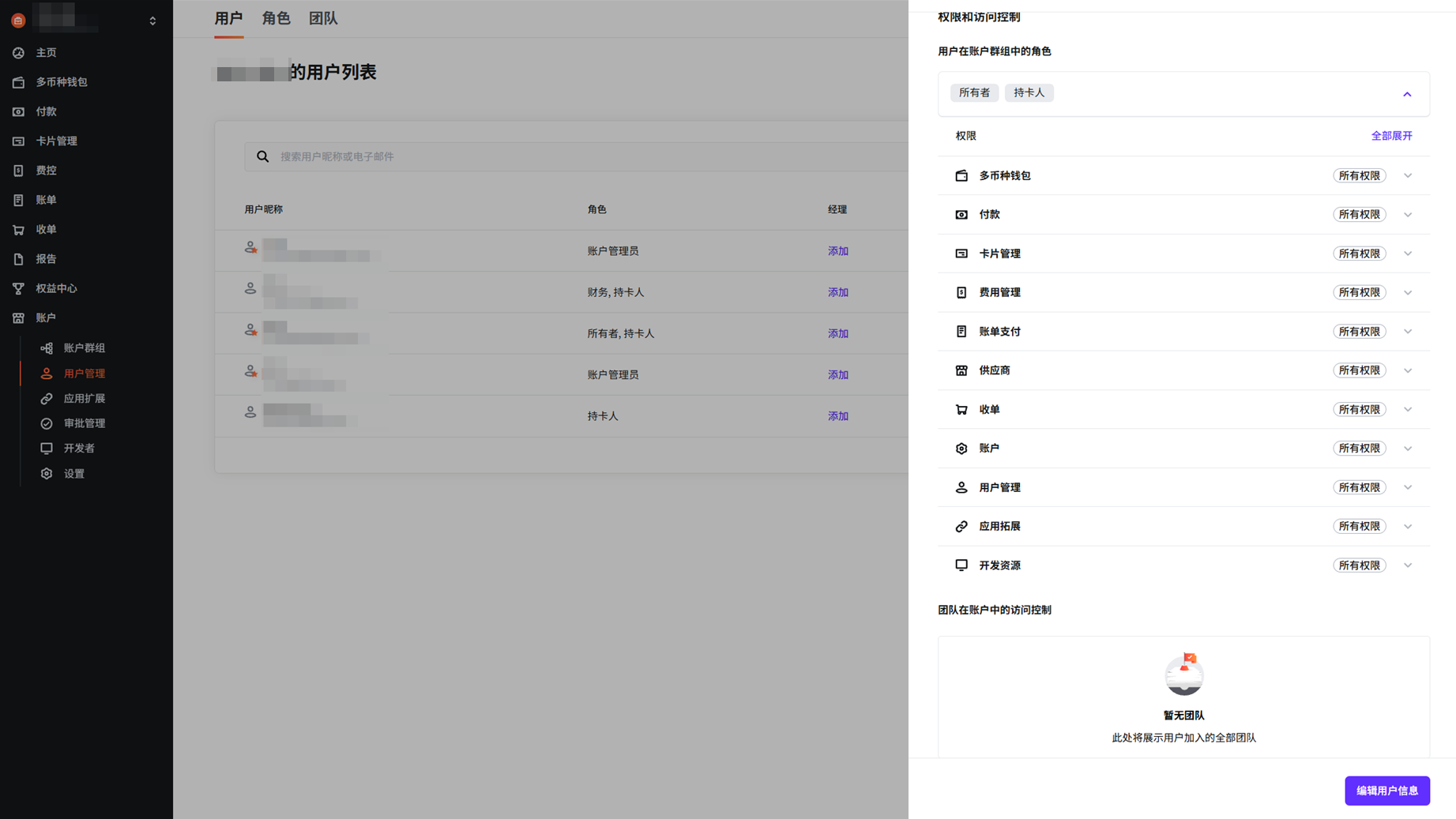Screen dimensions: 1456x819
Task: Expand the 多币种钱包 permission row
Action: (1407, 176)
